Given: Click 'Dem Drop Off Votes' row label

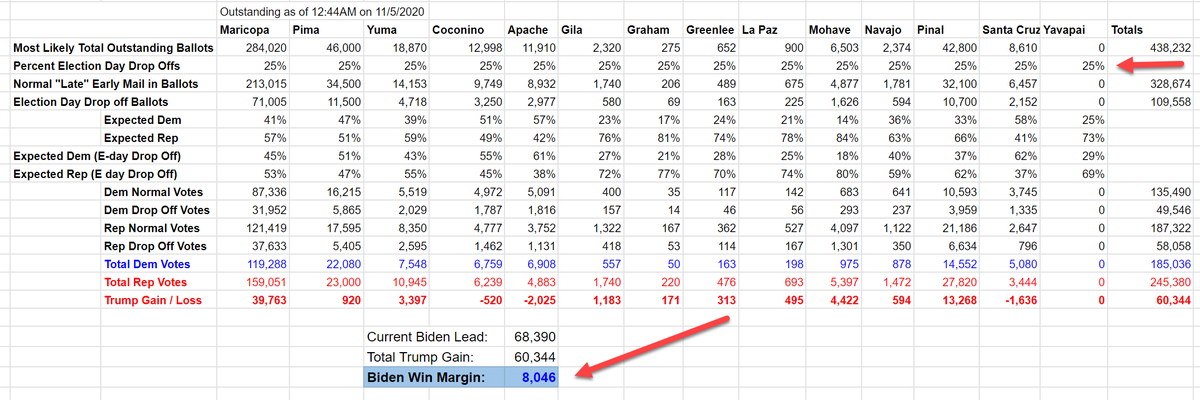Looking at the screenshot, I should click(156, 210).
